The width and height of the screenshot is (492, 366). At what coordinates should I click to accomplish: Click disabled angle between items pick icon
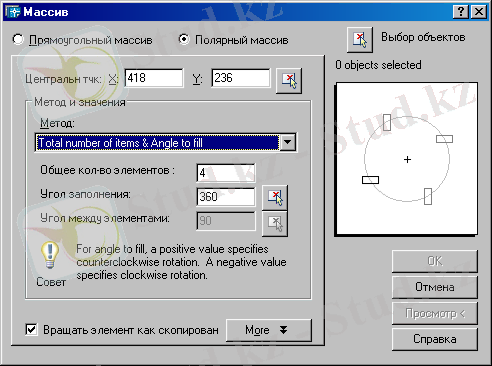tap(275, 224)
